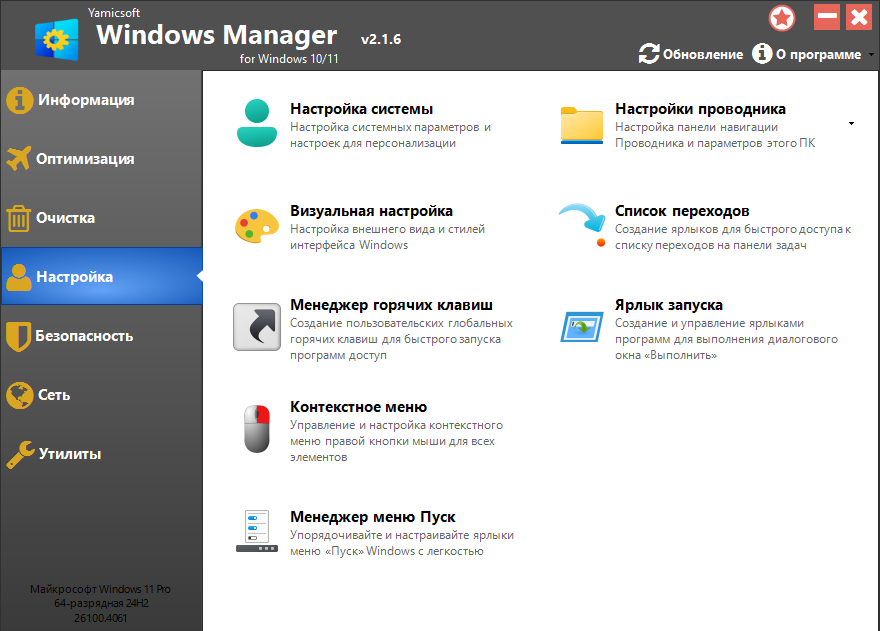Click the О программе button

[x=807, y=54]
